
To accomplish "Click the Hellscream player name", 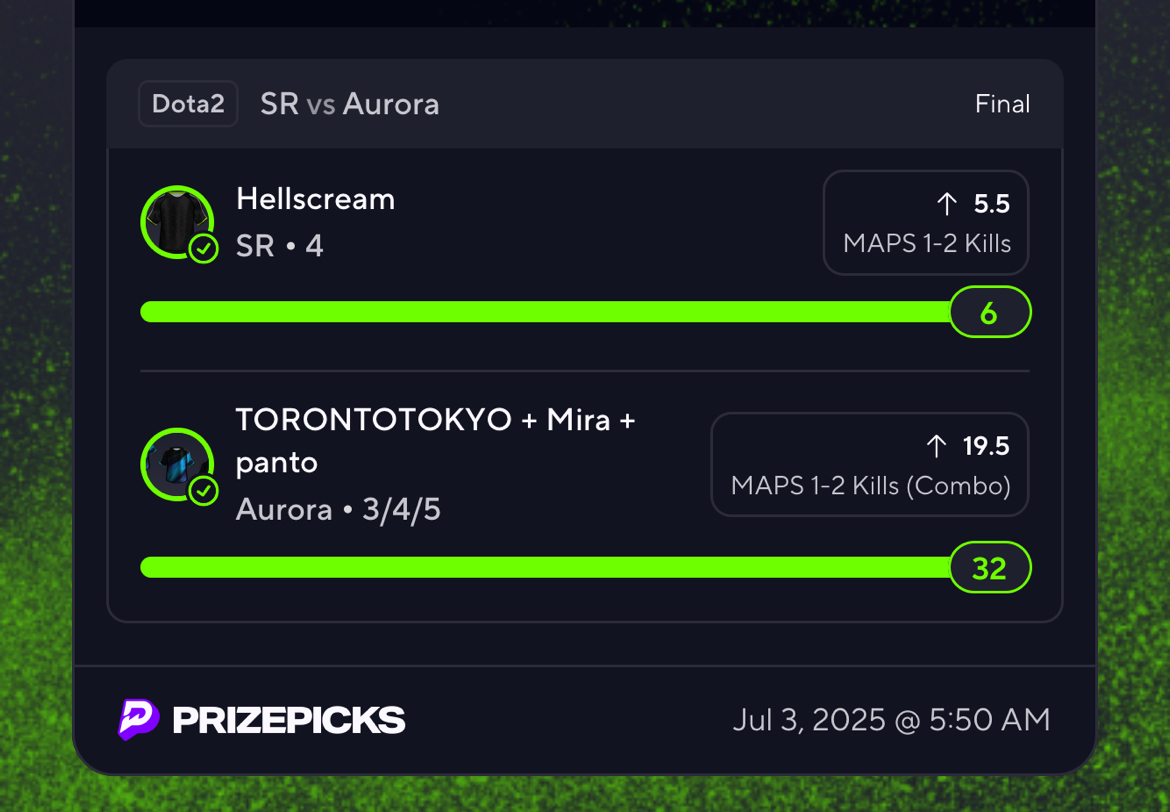I will pyautogui.click(x=316, y=199).
